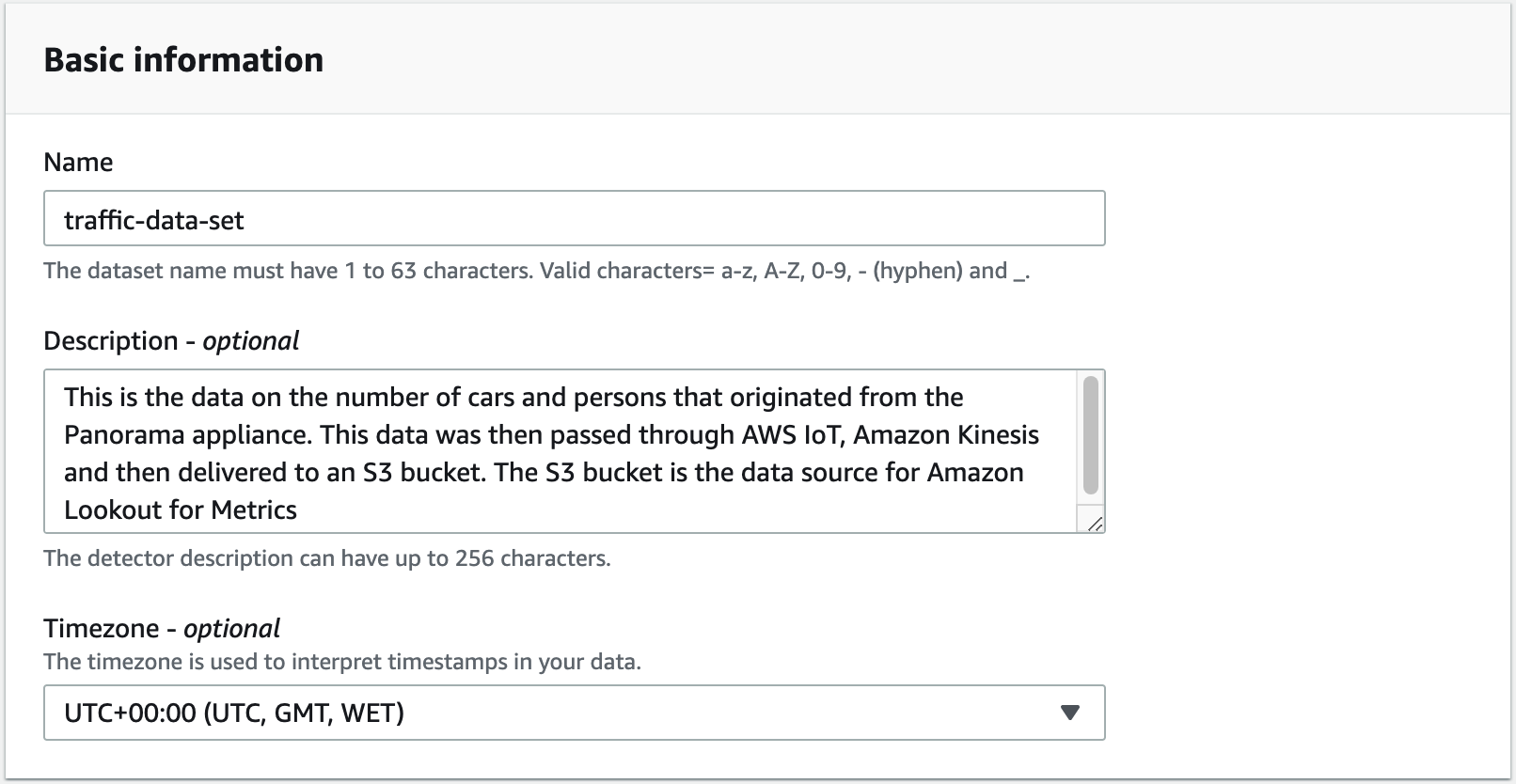Click the 'Timezone - optional' label
The height and width of the screenshot is (784, 1516).
162,628
